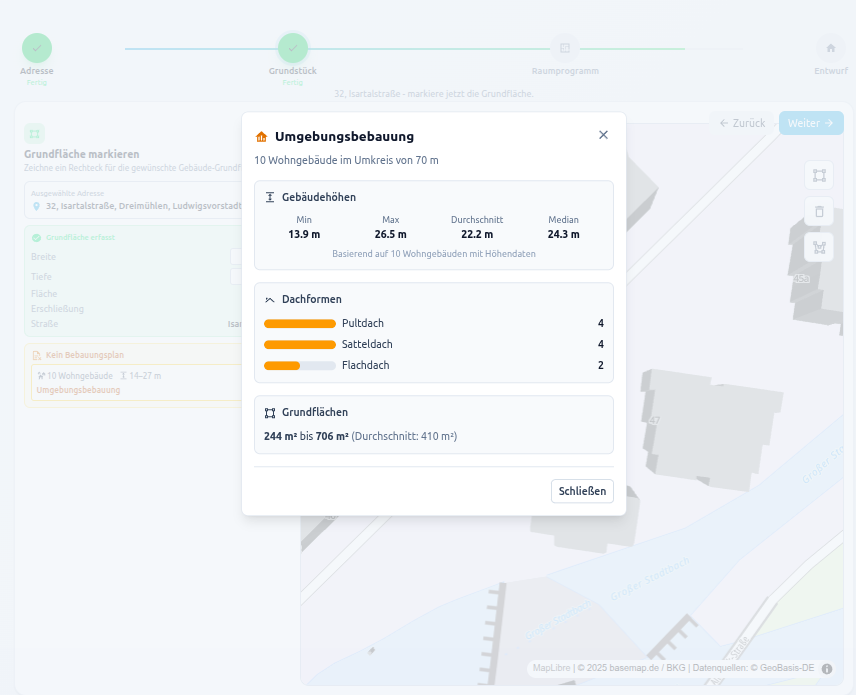Open the map info icon in the bottom corner

825,668
